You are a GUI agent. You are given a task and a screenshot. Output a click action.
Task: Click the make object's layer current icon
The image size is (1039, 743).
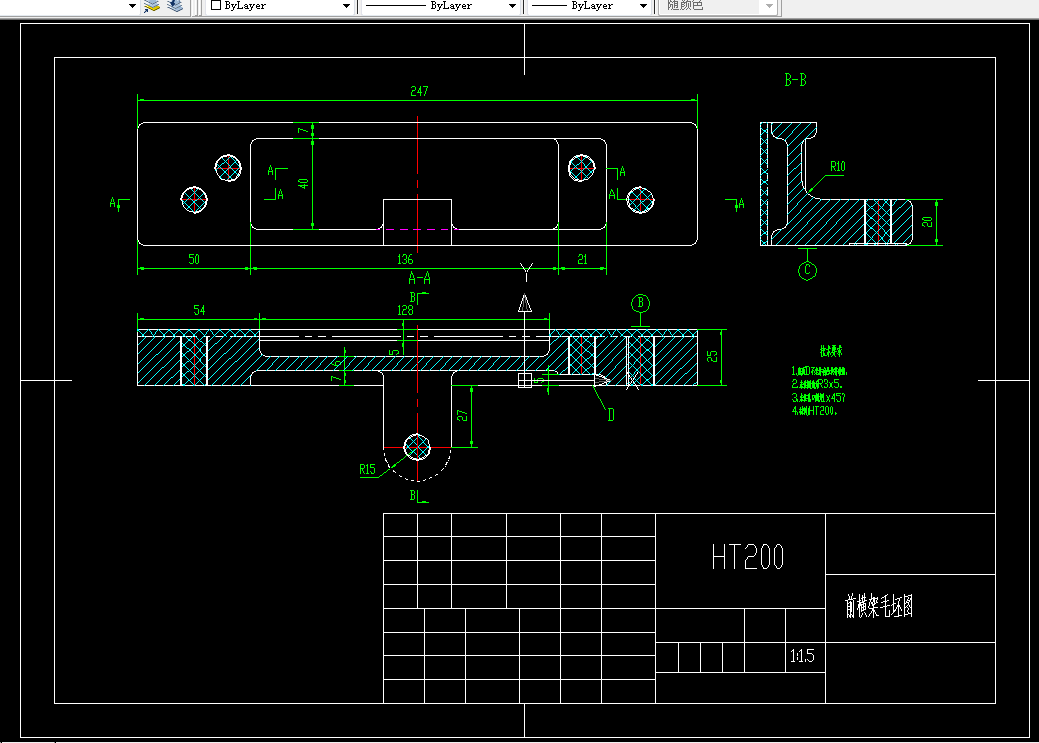tap(152, 6)
